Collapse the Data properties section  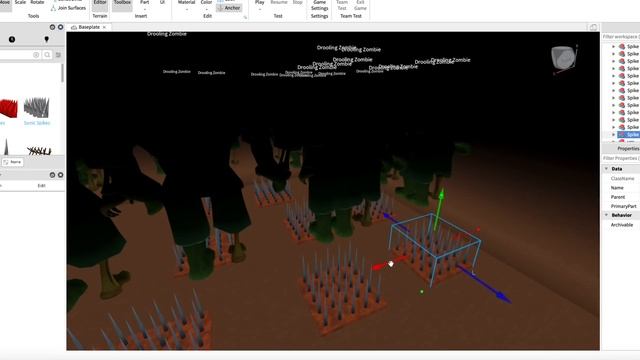coord(606,169)
